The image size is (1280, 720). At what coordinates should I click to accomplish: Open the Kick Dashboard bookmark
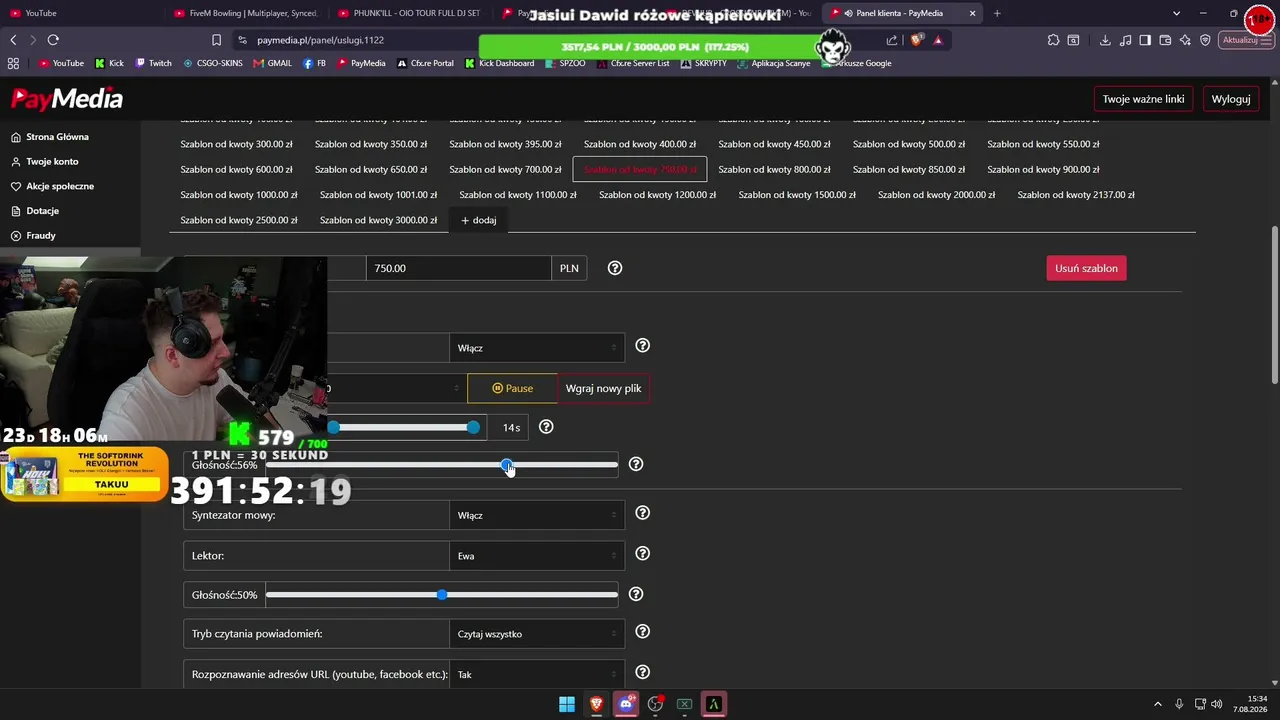(x=500, y=63)
